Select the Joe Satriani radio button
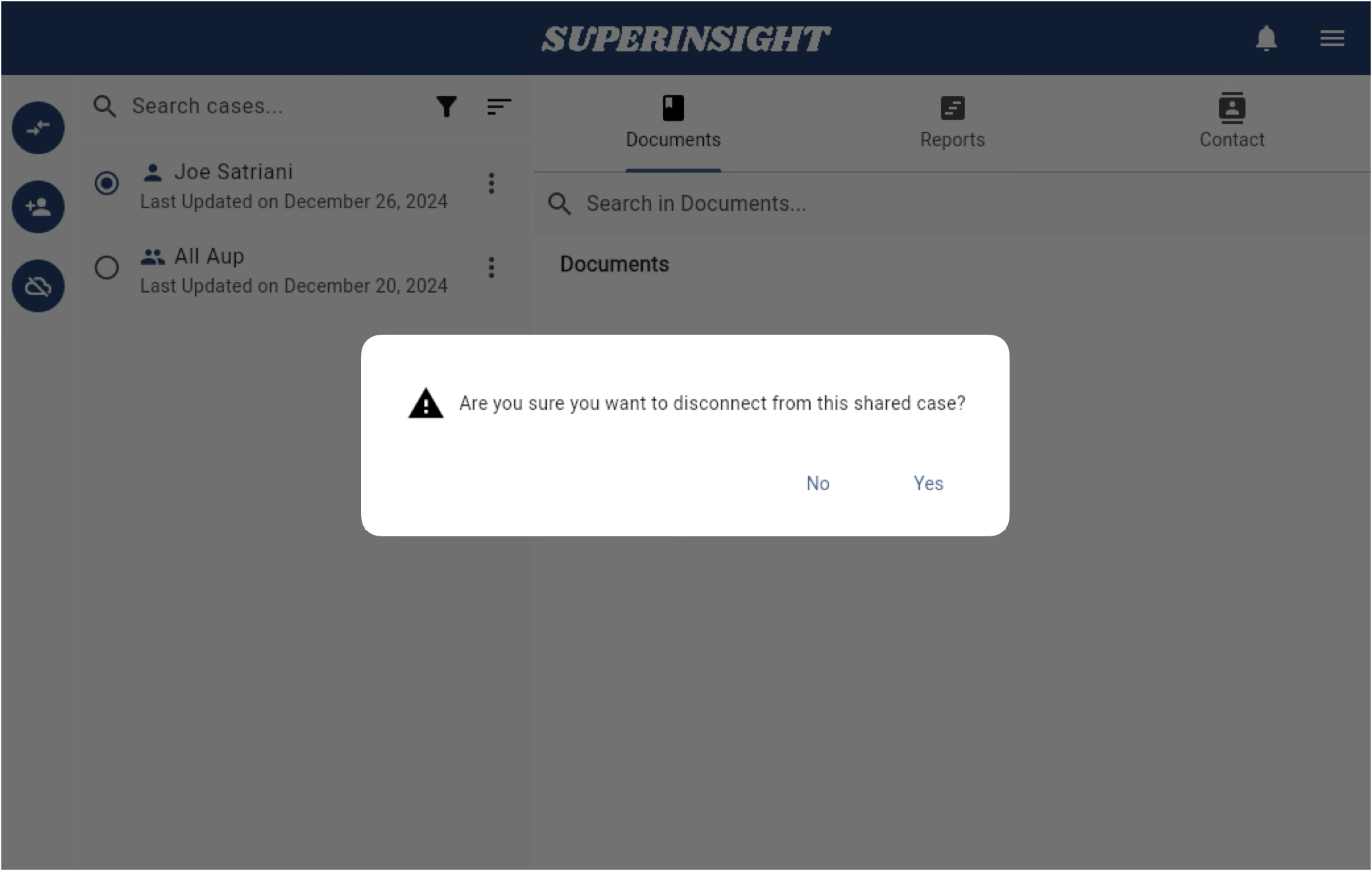The width and height of the screenshot is (1372, 871). (x=107, y=183)
